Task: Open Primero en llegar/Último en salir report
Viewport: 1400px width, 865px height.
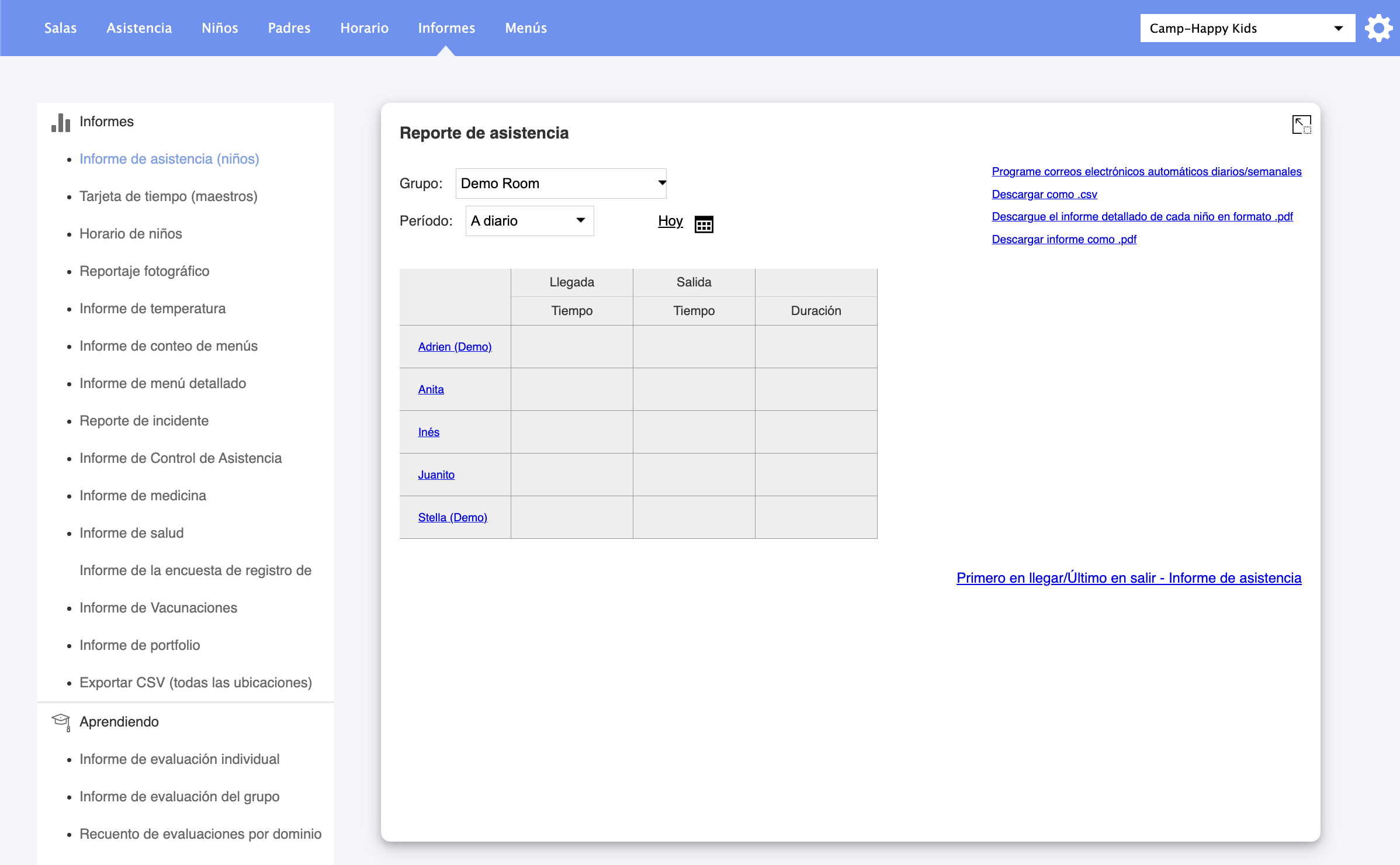Action: click(1128, 578)
